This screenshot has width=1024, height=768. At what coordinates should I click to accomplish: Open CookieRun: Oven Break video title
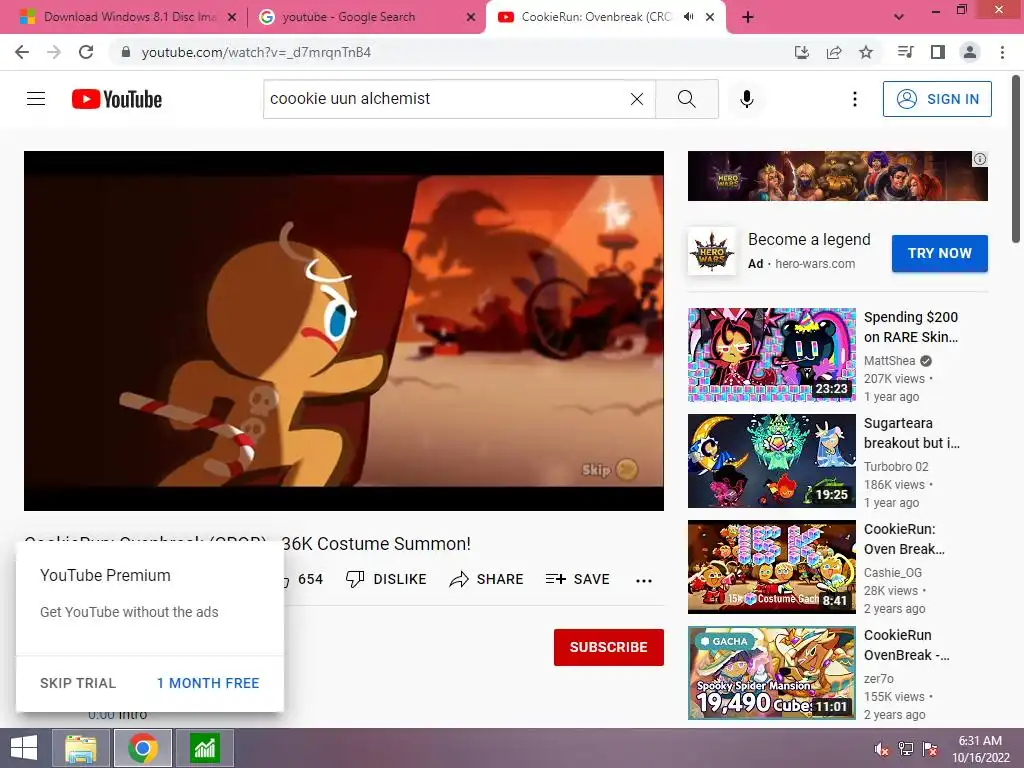click(904, 539)
